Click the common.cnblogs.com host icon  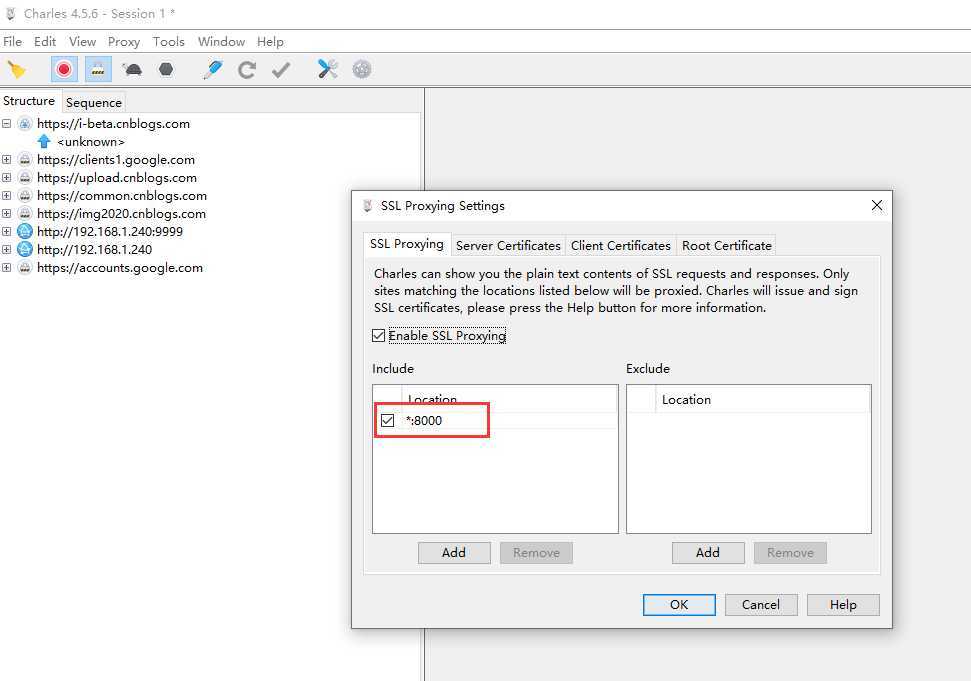(x=25, y=196)
